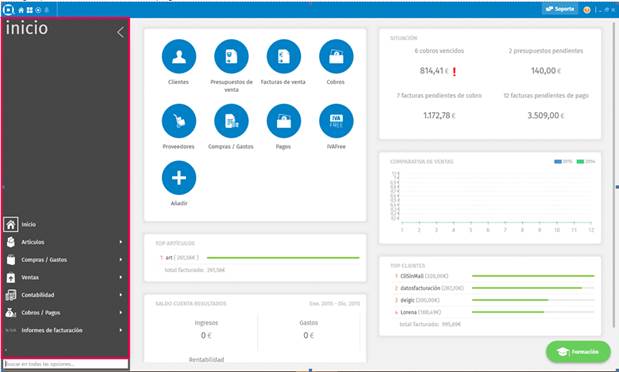The width and height of the screenshot is (619, 372).
Task: Expand Informes de facturación submenu arrow
Action: click(x=121, y=331)
